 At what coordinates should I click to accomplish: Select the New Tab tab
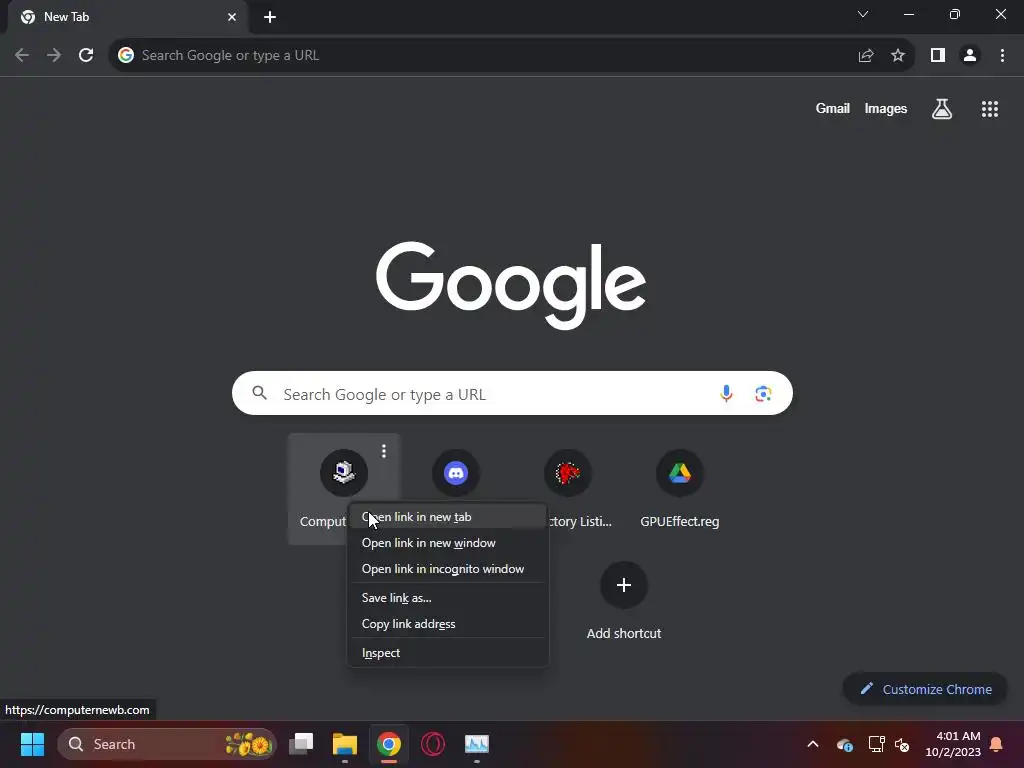coord(127,17)
